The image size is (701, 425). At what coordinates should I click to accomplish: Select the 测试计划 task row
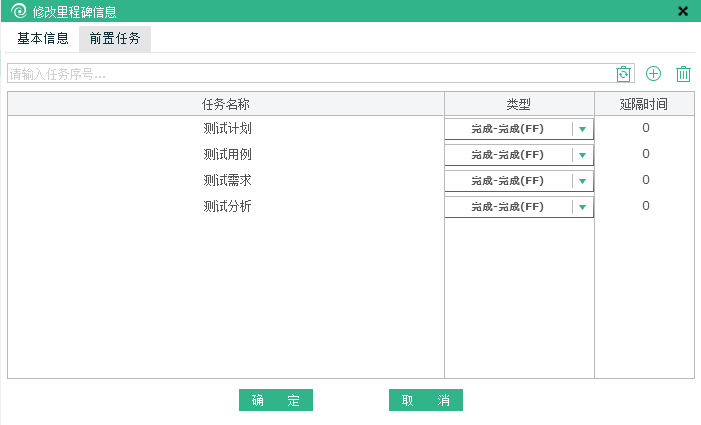tap(226, 128)
